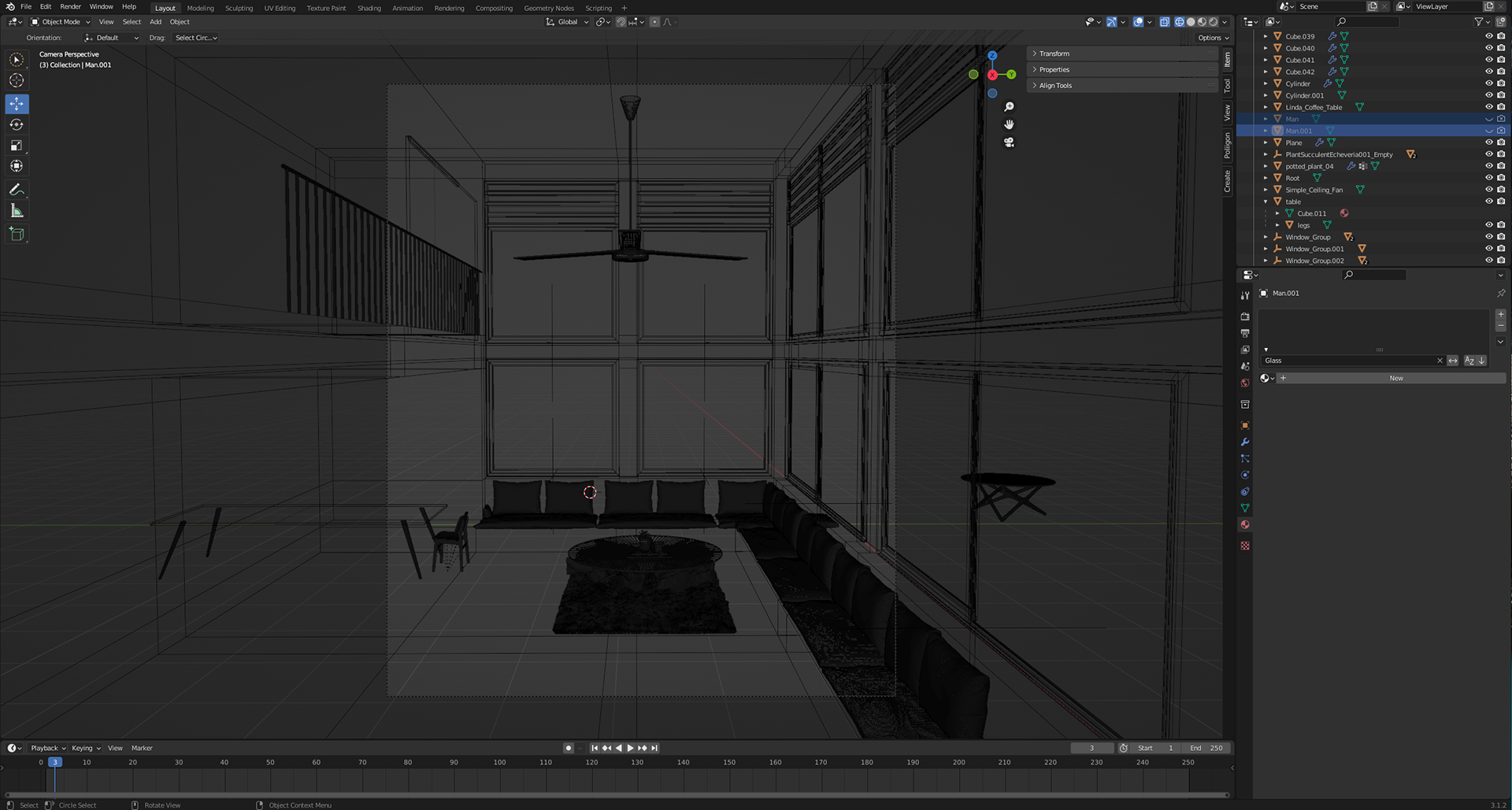Viewport: 1512px width, 810px height.
Task: Open the Object Data properties tab
Action: click(x=1245, y=508)
